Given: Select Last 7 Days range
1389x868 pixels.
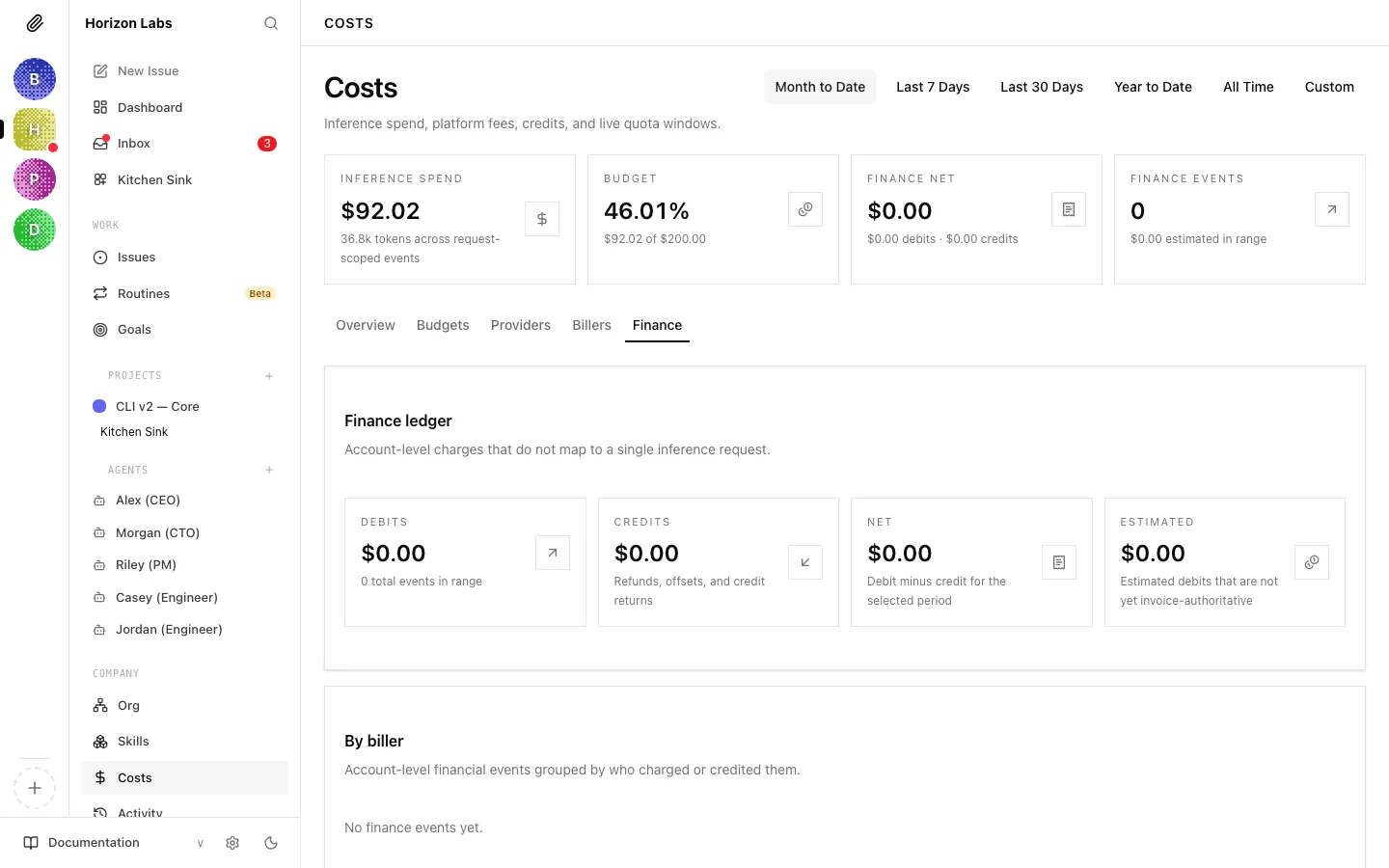Looking at the screenshot, I should click(933, 87).
